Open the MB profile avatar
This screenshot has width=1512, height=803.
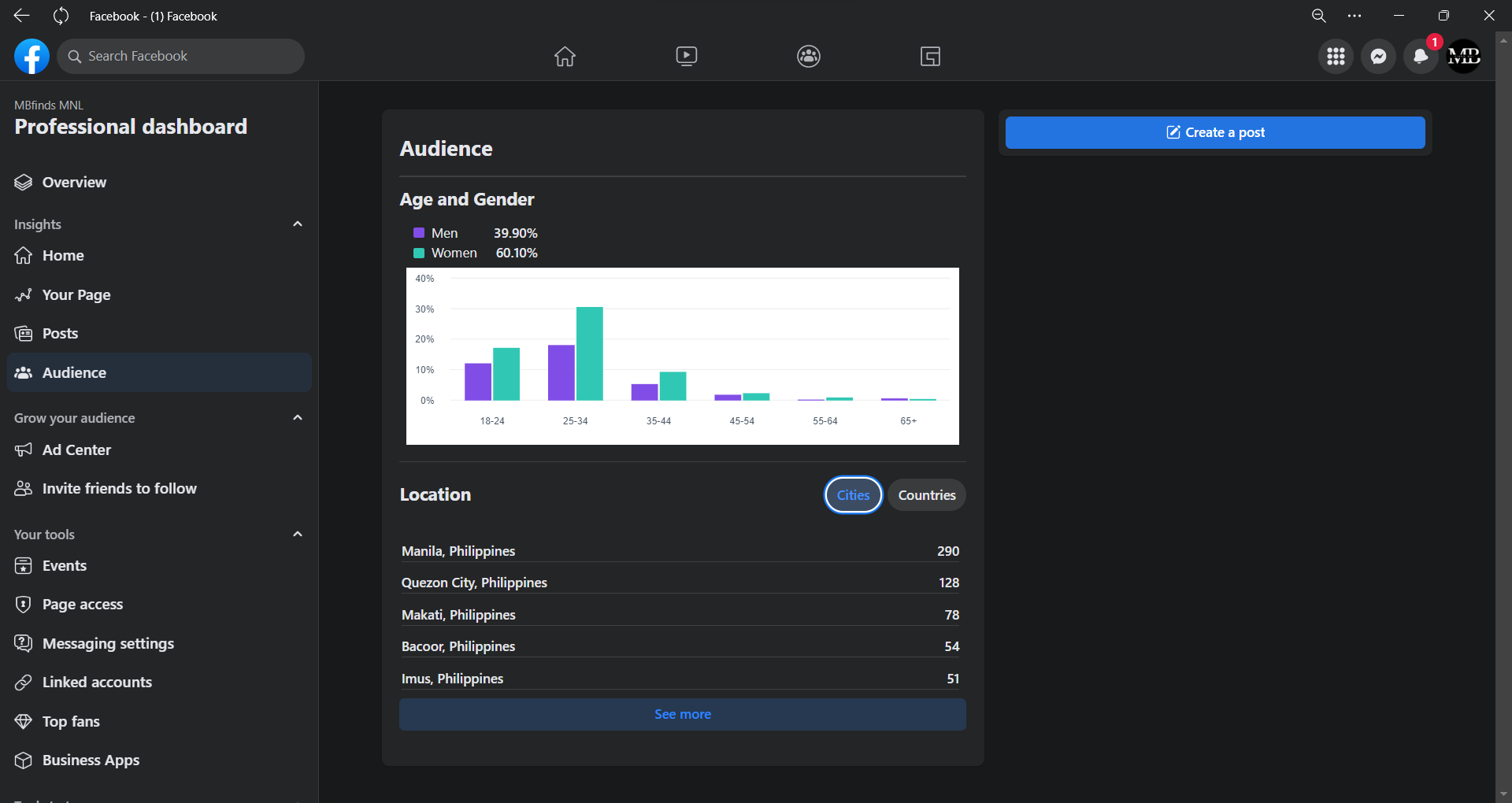(x=1464, y=56)
